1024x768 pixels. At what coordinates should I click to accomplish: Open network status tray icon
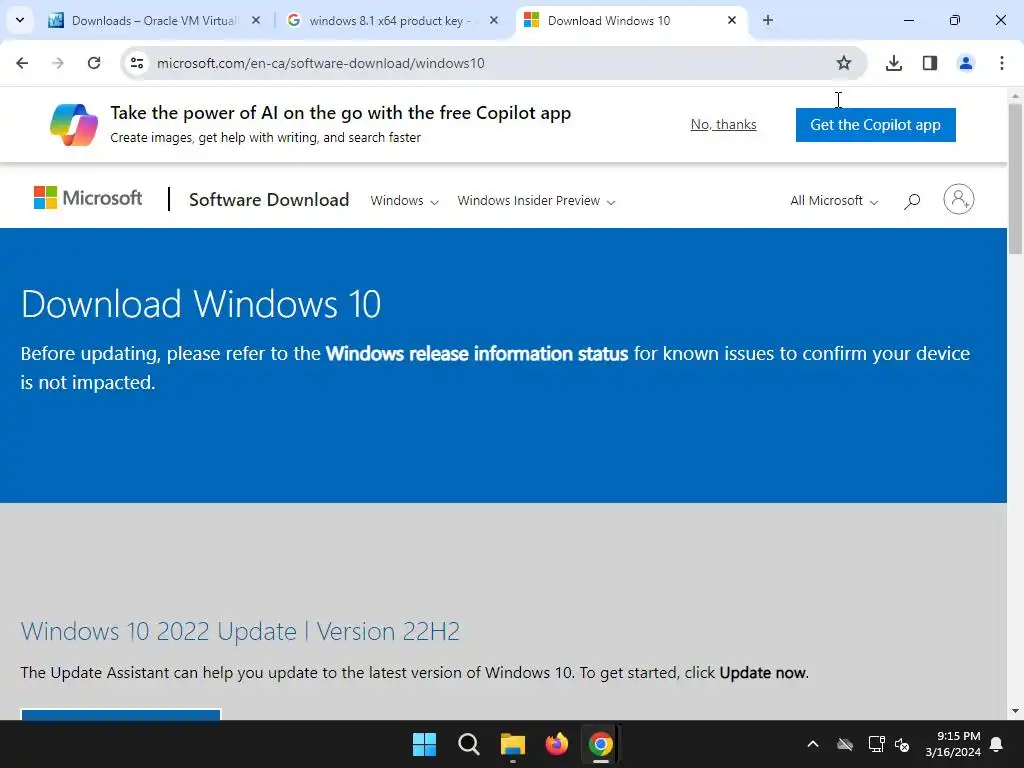pyautogui.click(x=876, y=744)
